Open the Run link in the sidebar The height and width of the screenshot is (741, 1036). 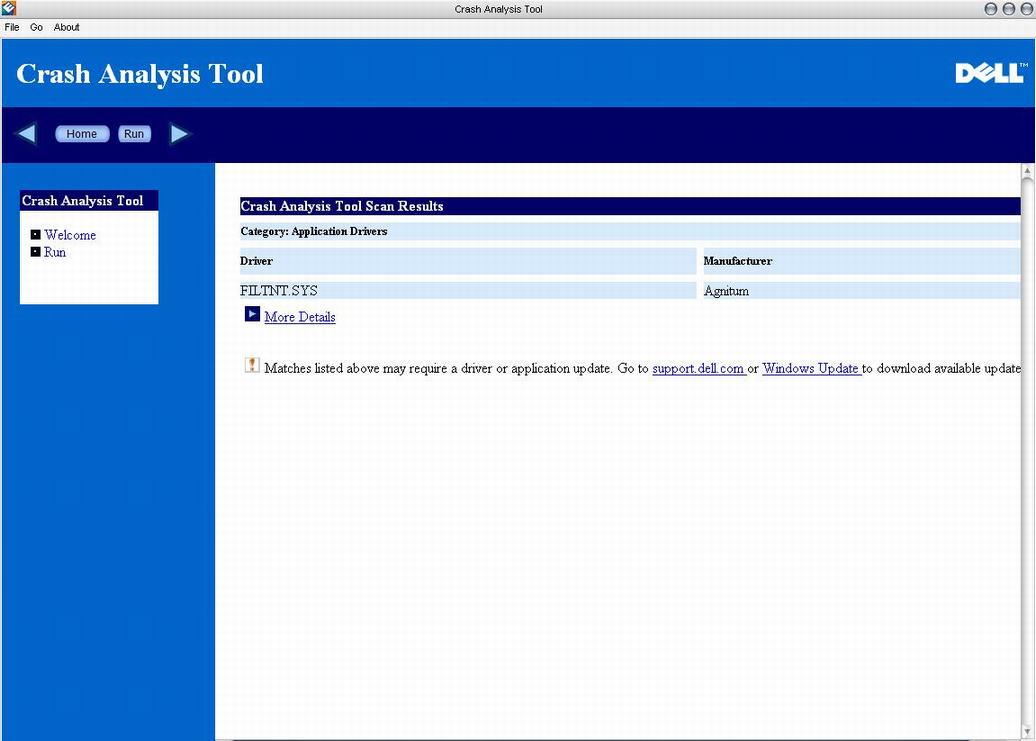click(x=55, y=252)
